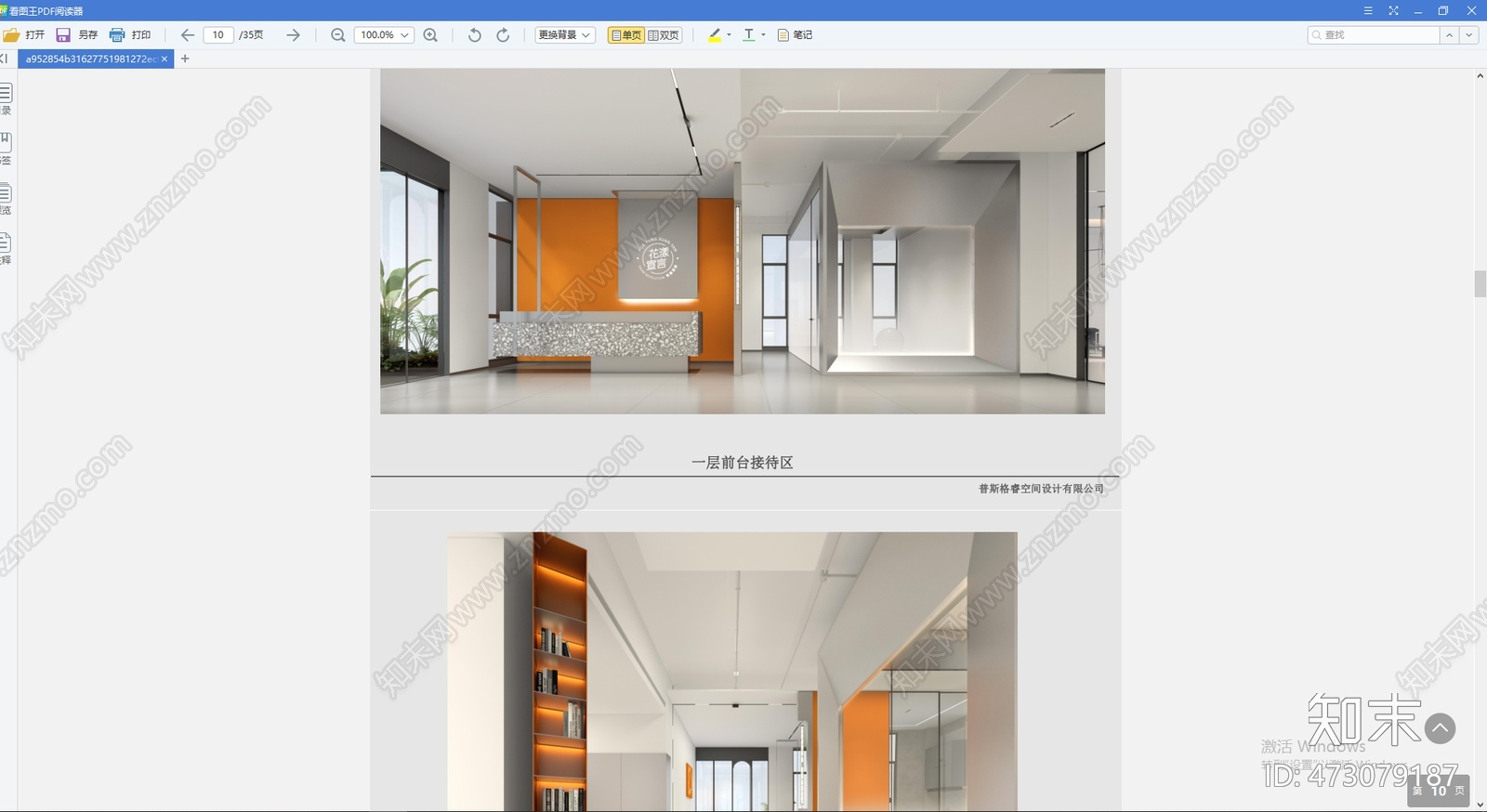Screen dimensions: 1487x812
Task: Click the 普斯格睿空间设计有限公司 footer text
Action: pyautogui.click(x=1041, y=489)
